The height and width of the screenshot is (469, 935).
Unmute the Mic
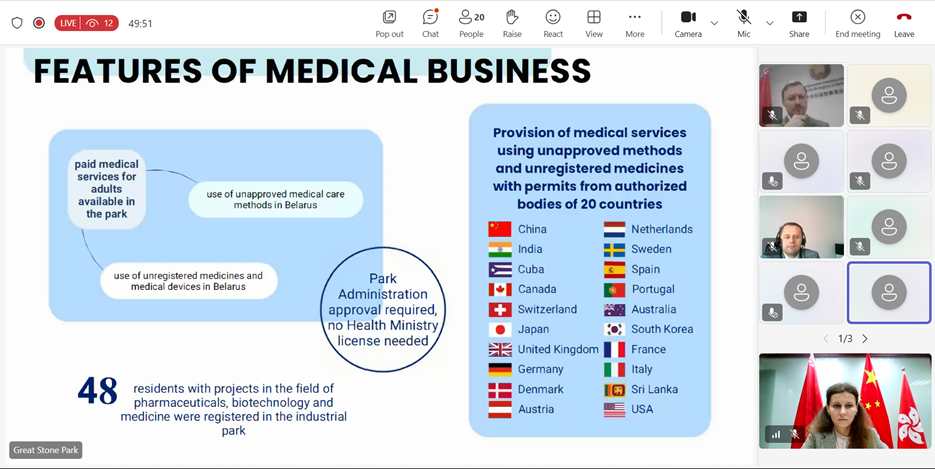744,24
